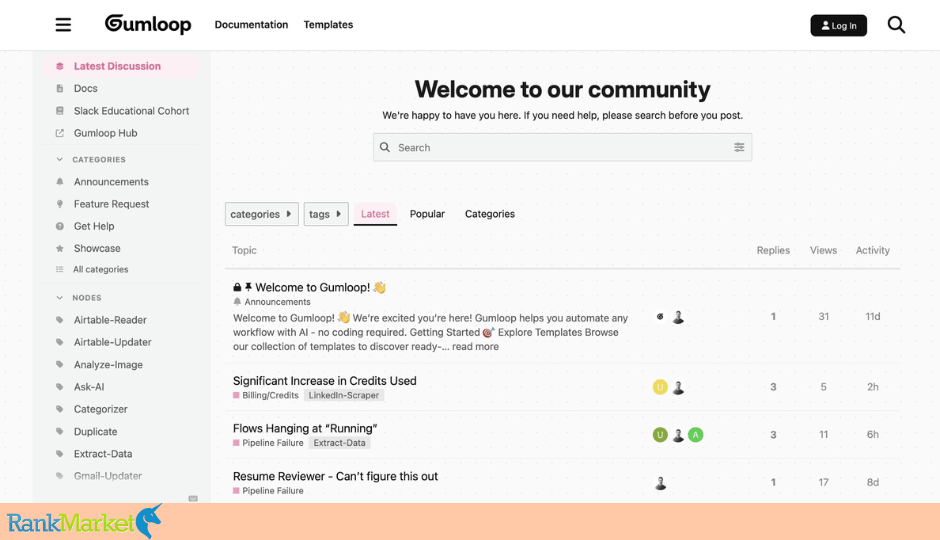Select Categorizer node tag

(x=101, y=409)
